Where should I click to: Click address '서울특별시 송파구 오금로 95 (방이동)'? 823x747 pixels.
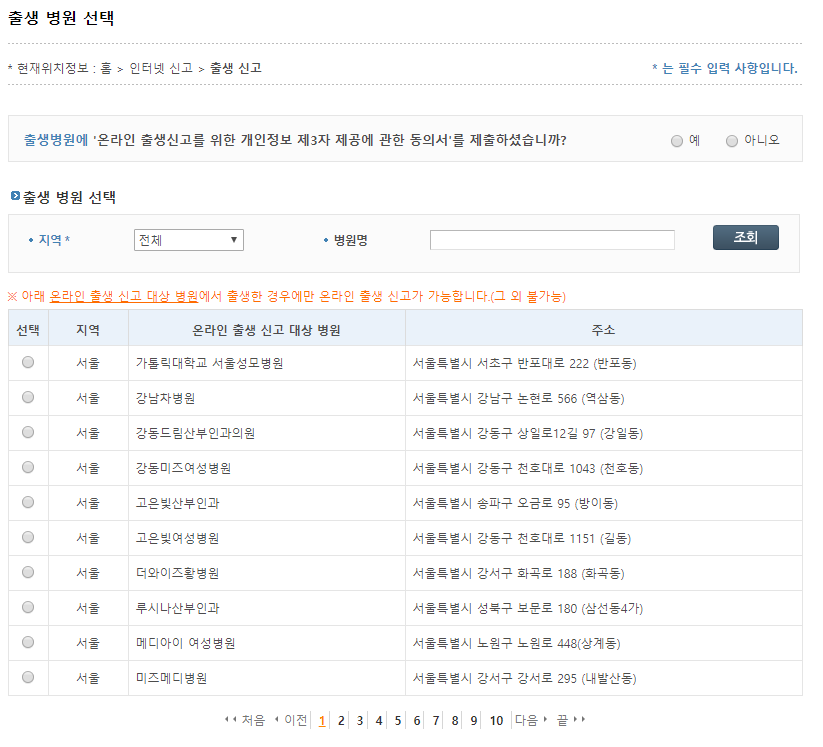(x=515, y=503)
